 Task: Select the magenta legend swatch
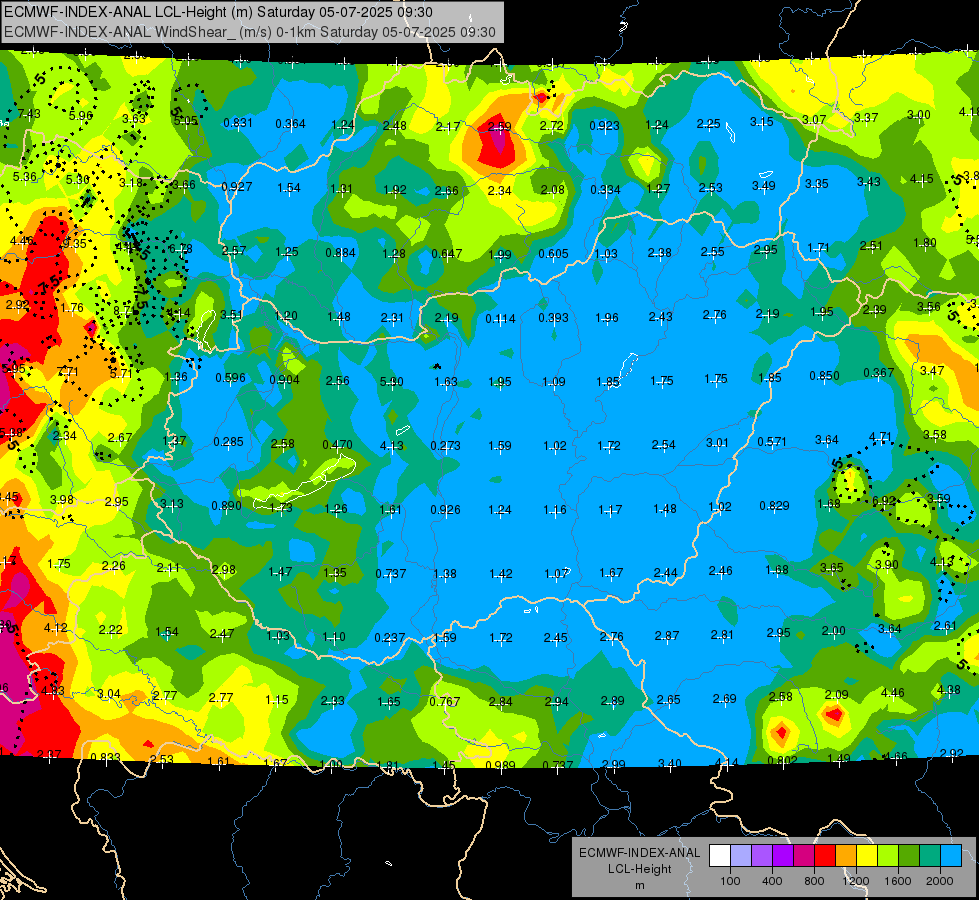(804, 855)
